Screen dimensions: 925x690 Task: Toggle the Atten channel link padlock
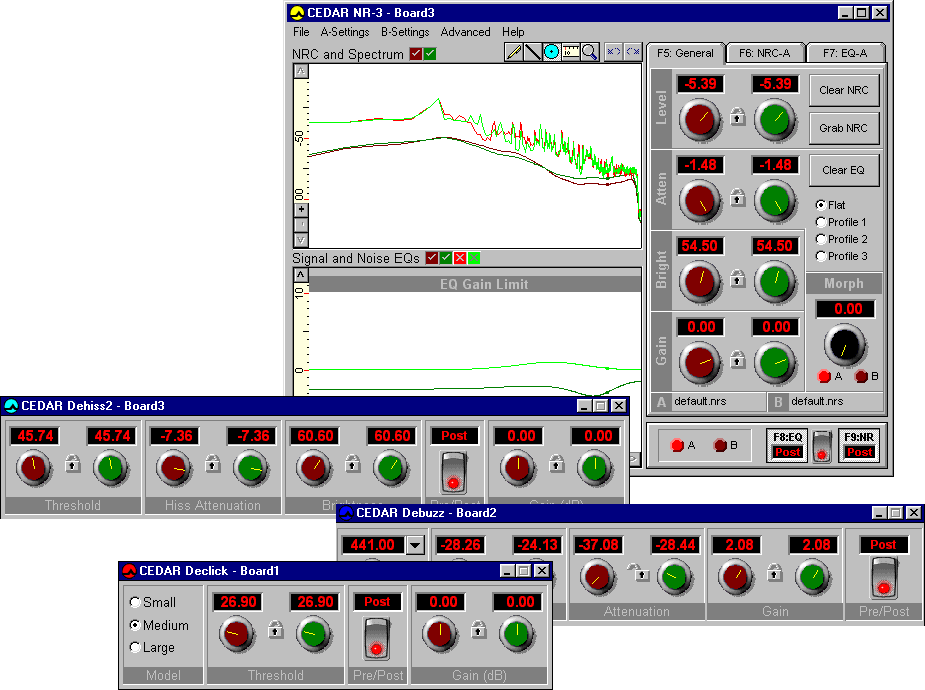(x=737, y=198)
